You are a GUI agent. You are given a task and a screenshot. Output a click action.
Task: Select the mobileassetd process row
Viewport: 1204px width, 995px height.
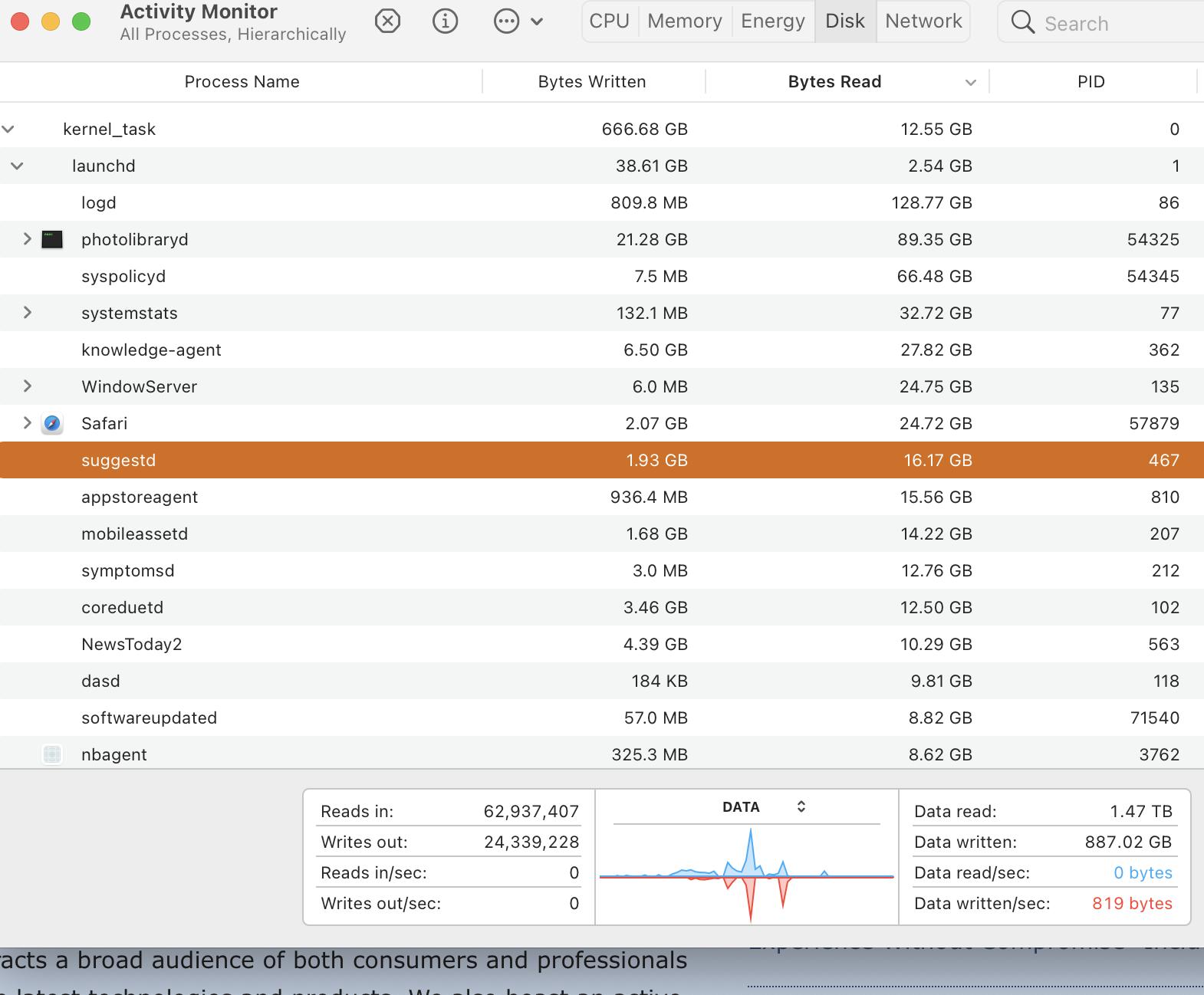tap(602, 534)
